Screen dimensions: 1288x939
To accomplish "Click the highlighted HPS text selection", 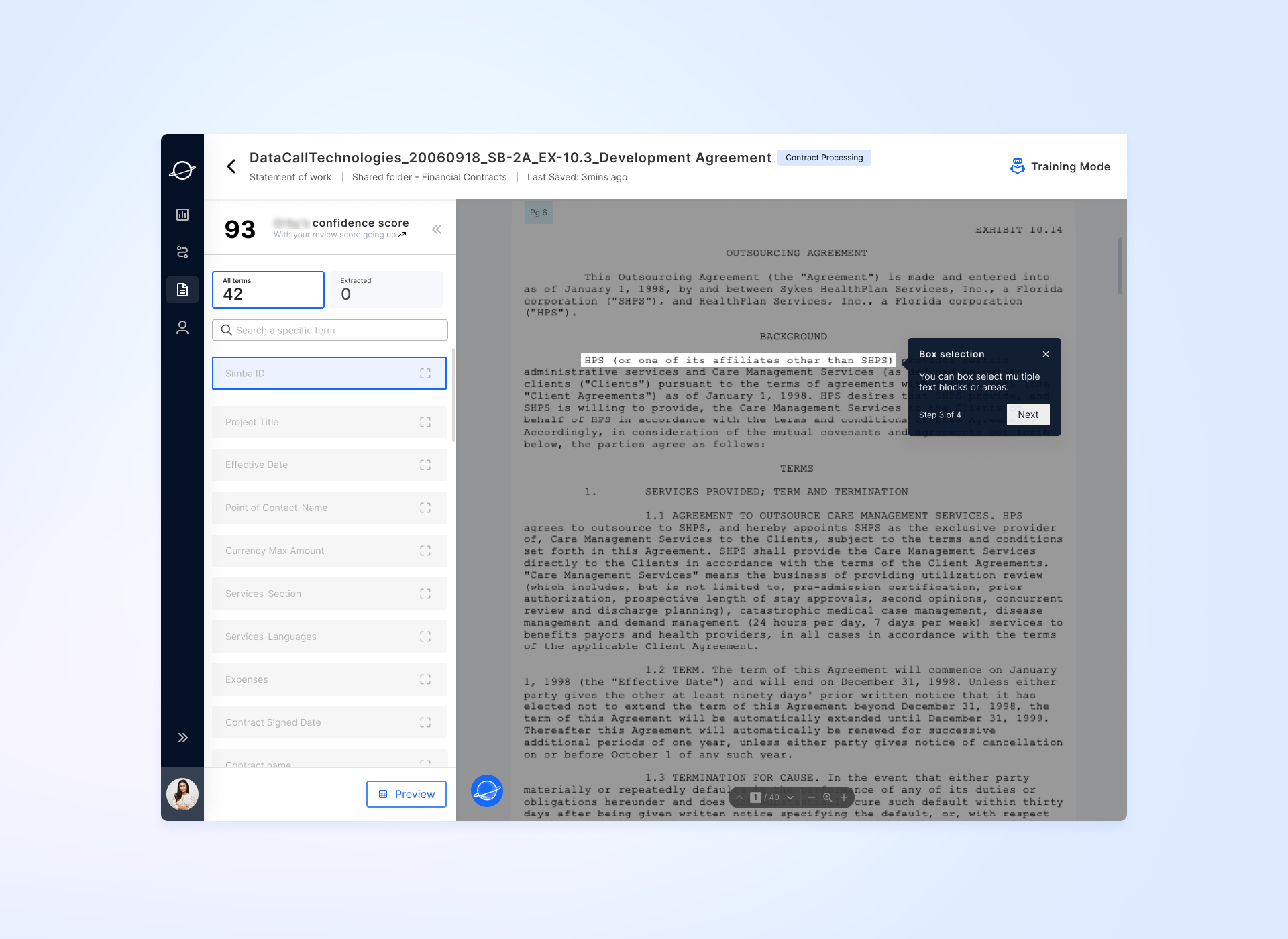I will coord(738,360).
